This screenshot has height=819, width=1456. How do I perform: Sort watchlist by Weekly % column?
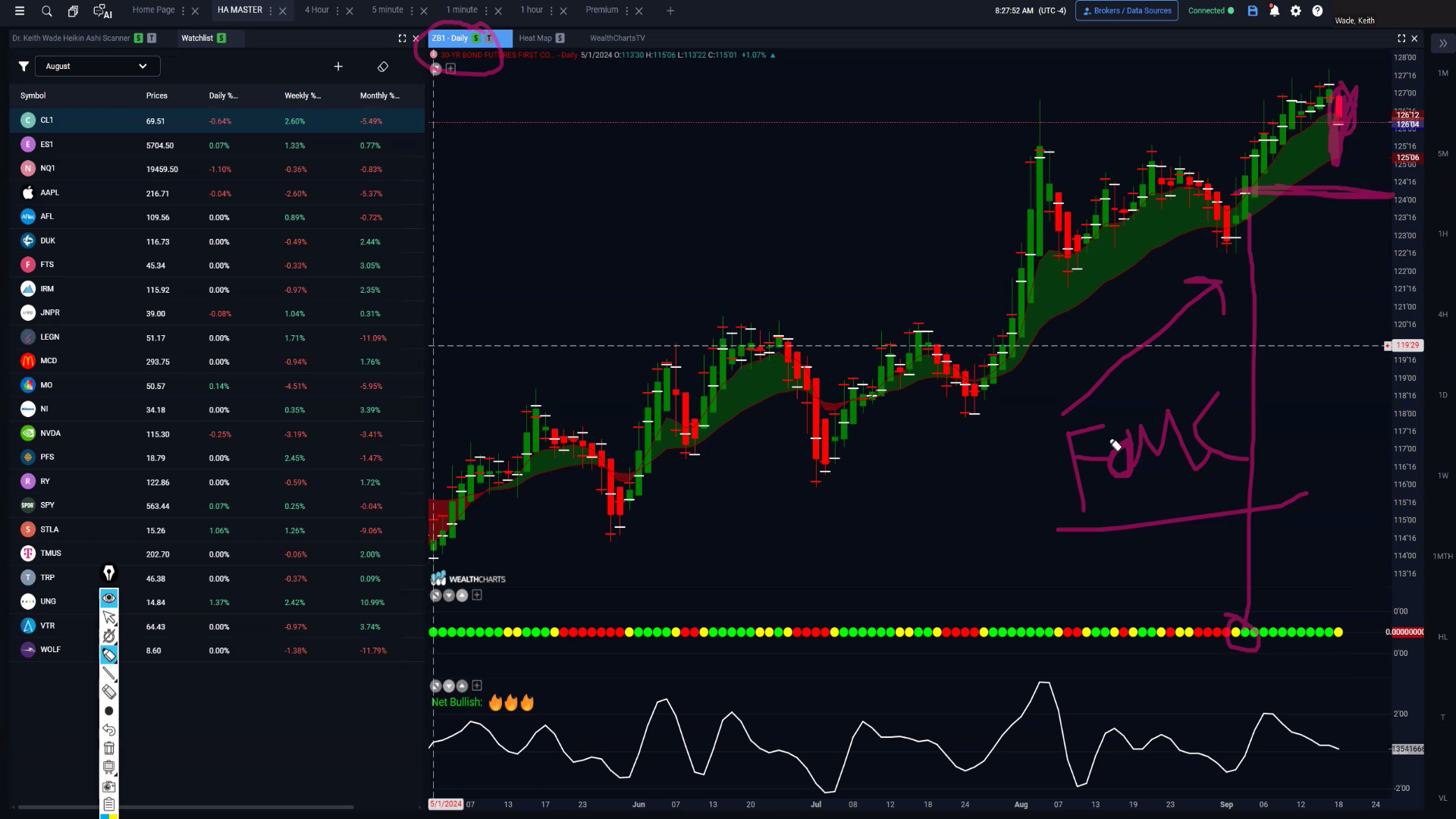[x=303, y=96]
